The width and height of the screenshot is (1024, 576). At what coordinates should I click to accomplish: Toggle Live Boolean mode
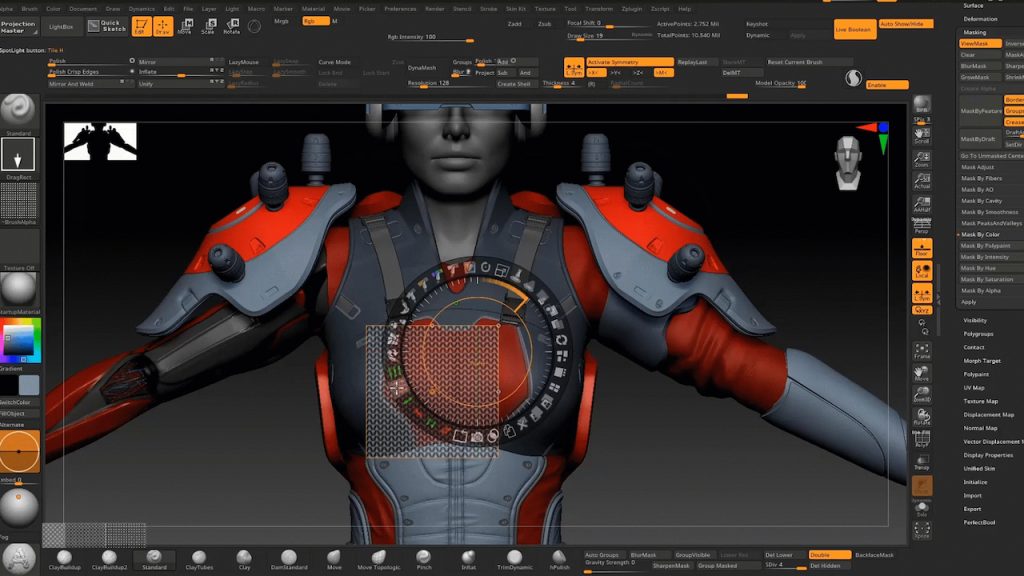[x=853, y=29]
